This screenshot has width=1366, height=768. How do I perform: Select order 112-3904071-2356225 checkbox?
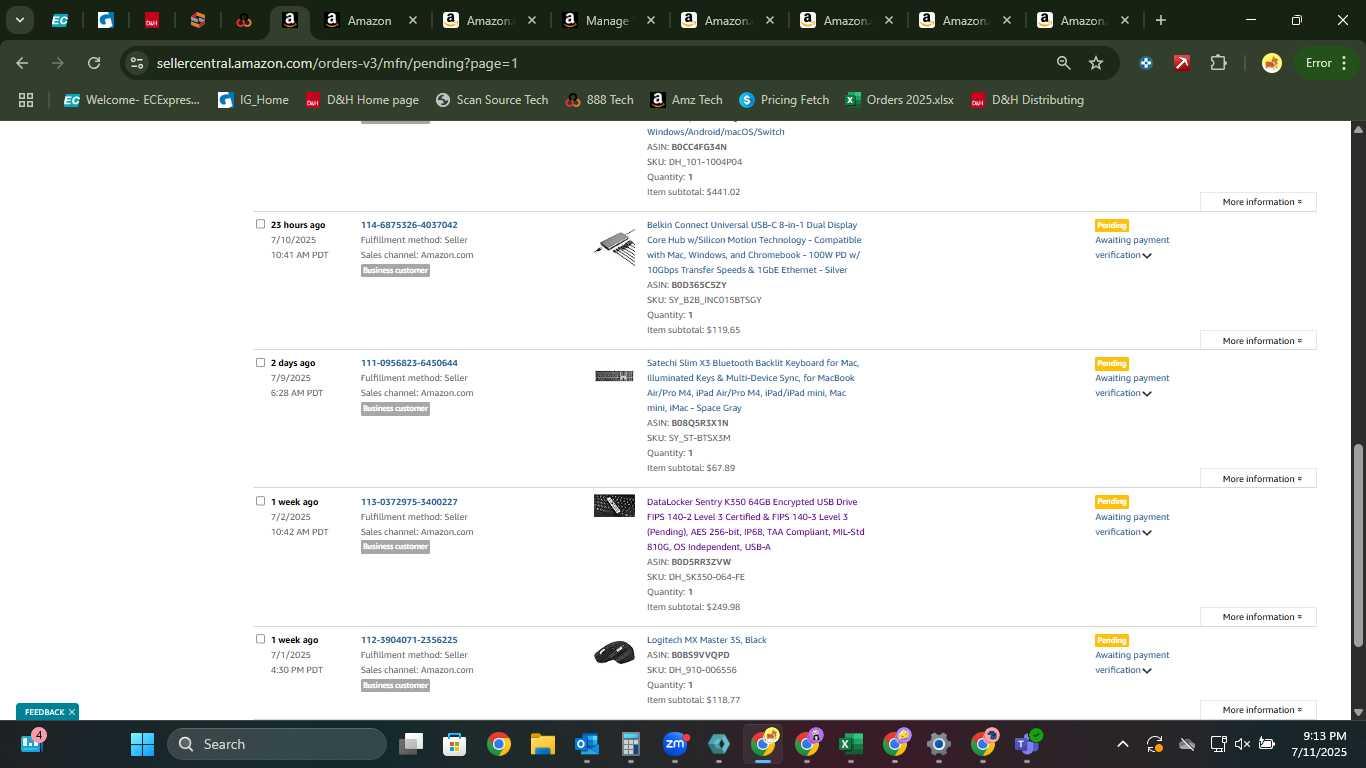pyautogui.click(x=260, y=639)
